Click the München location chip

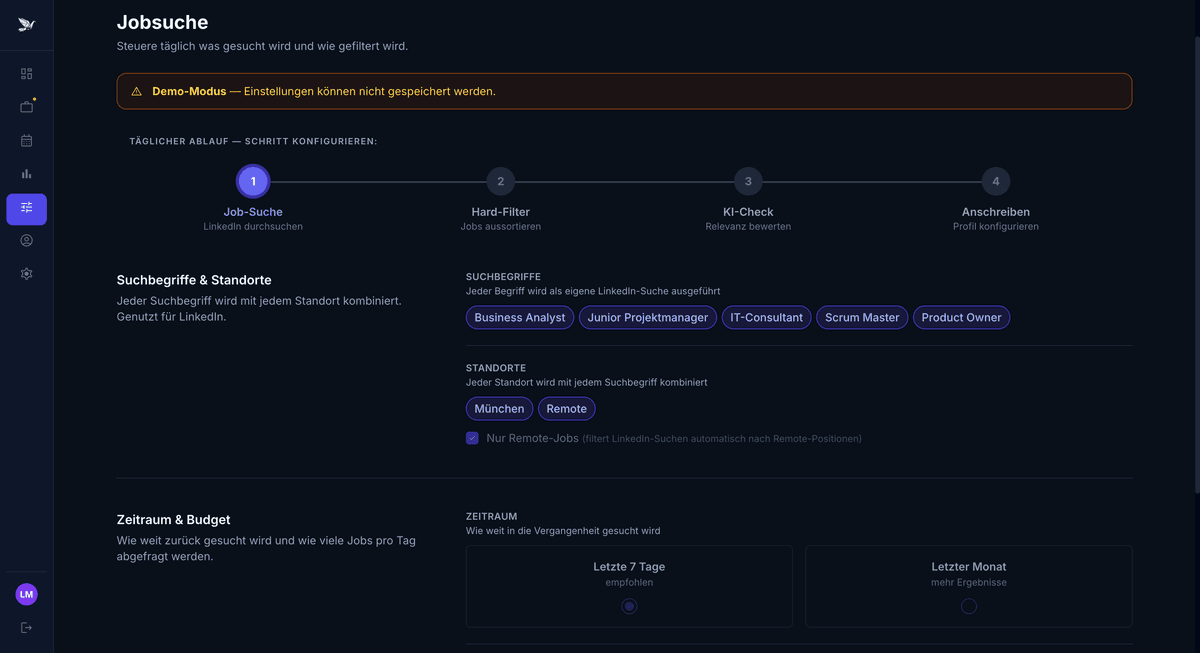click(499, 409)
